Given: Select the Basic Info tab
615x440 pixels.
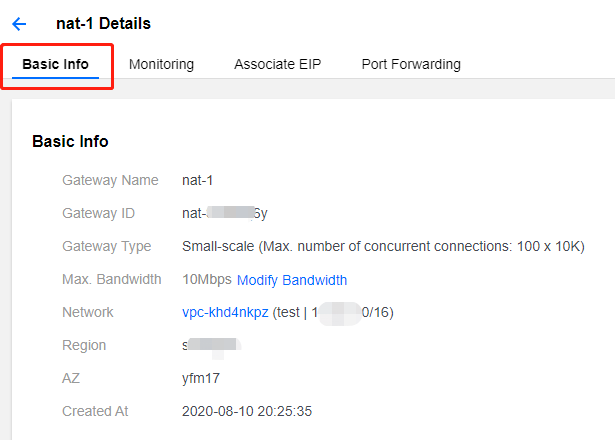Looking at the screenshot, I should coord(55,64).
